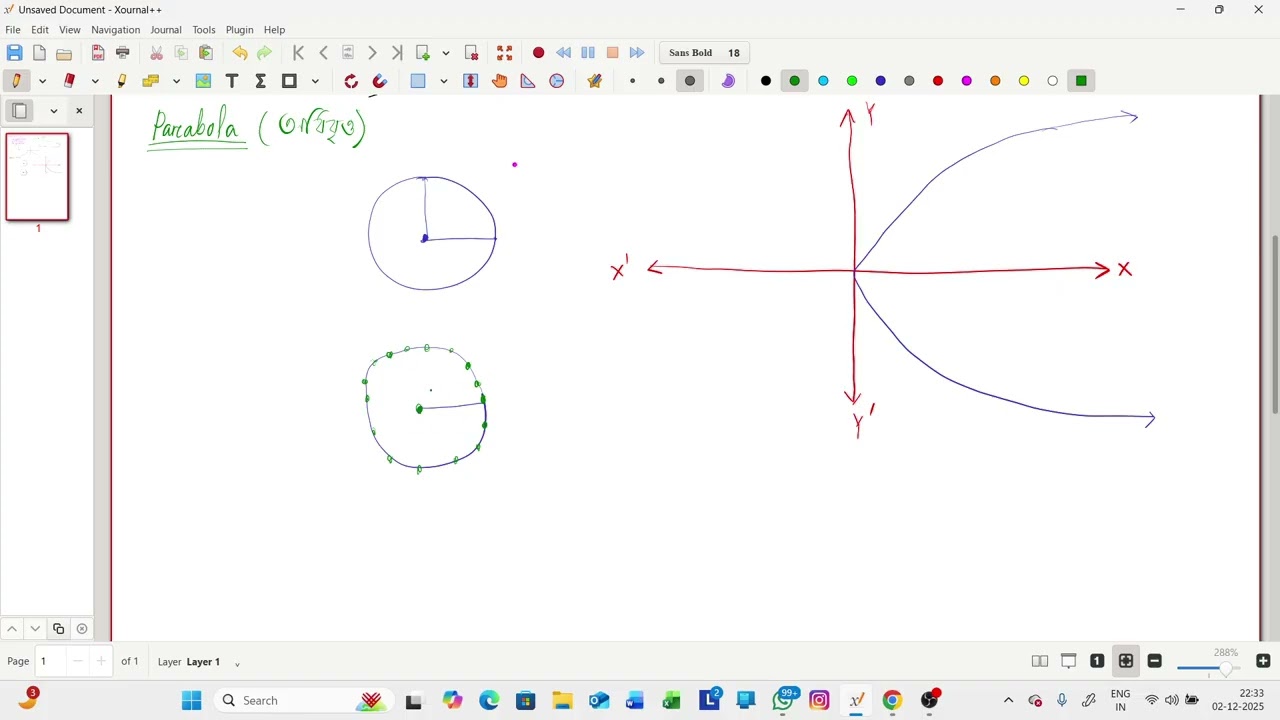This screenshot has width=1280, height=720.
Task: Enable rotation snapping
Action: 351,81
